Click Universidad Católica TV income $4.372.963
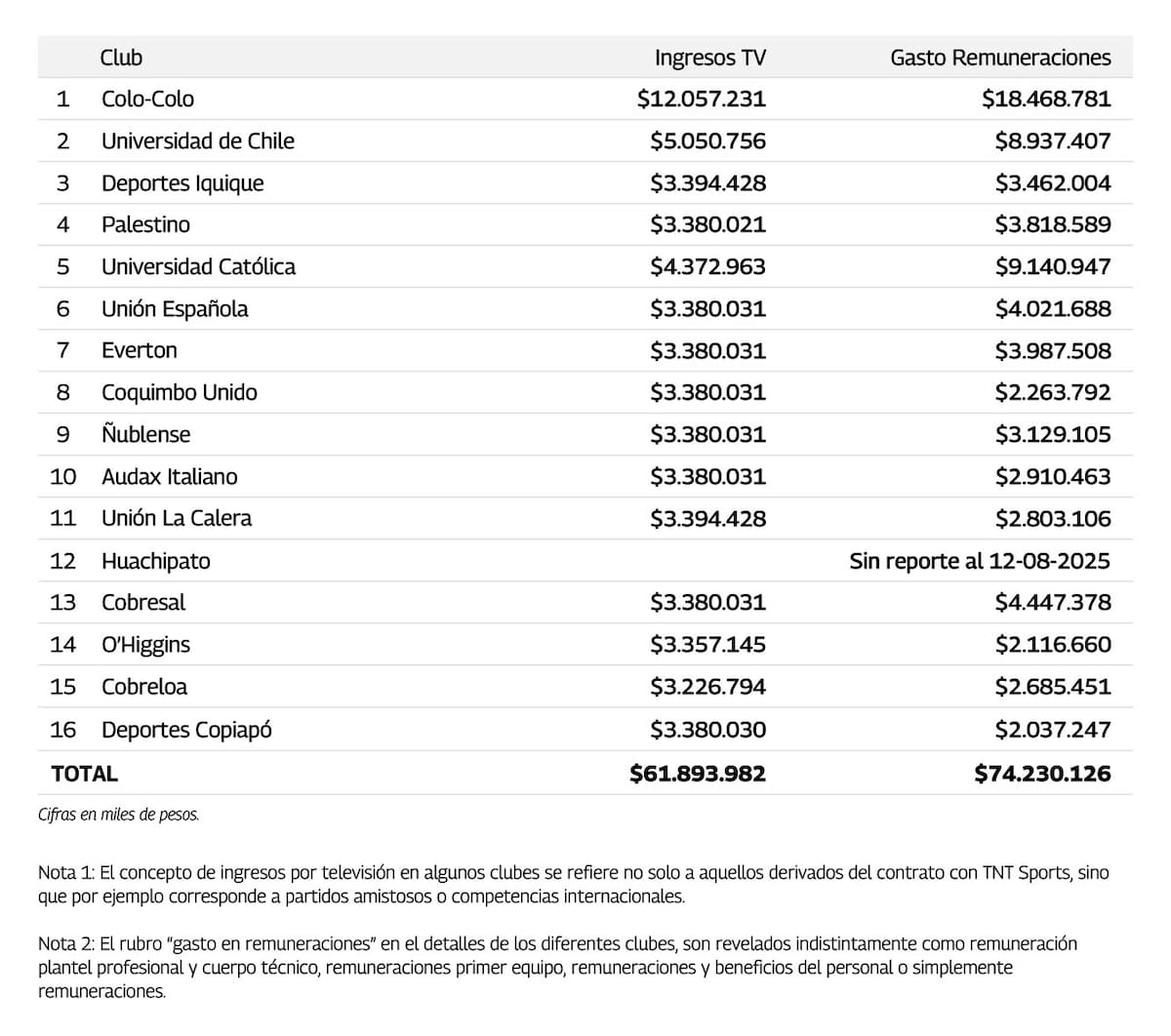Screen dimensions: 1171x1036 [708, 266]
